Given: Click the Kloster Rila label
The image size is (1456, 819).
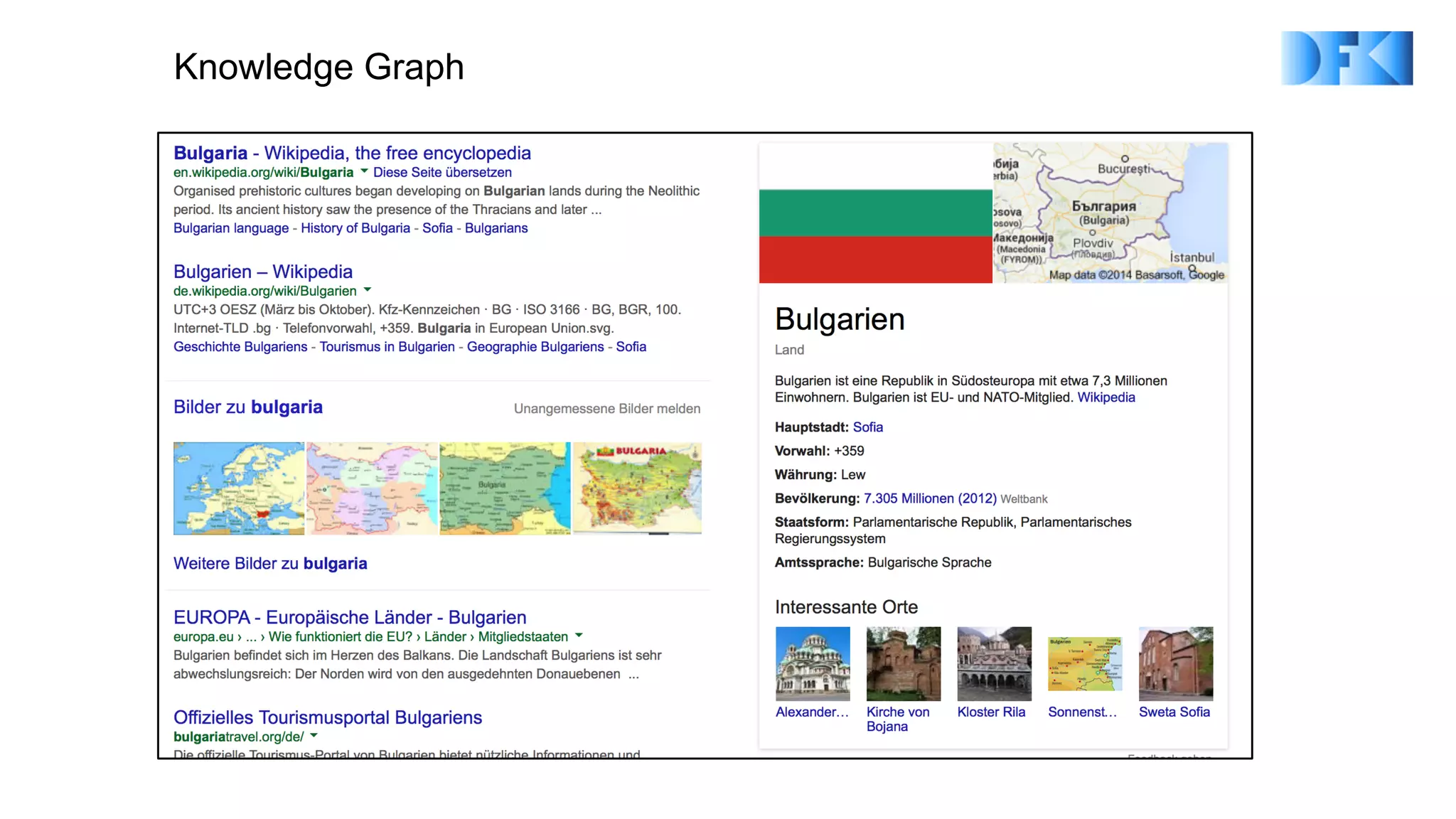Looking at the screenshot, I should click(991, 712).
